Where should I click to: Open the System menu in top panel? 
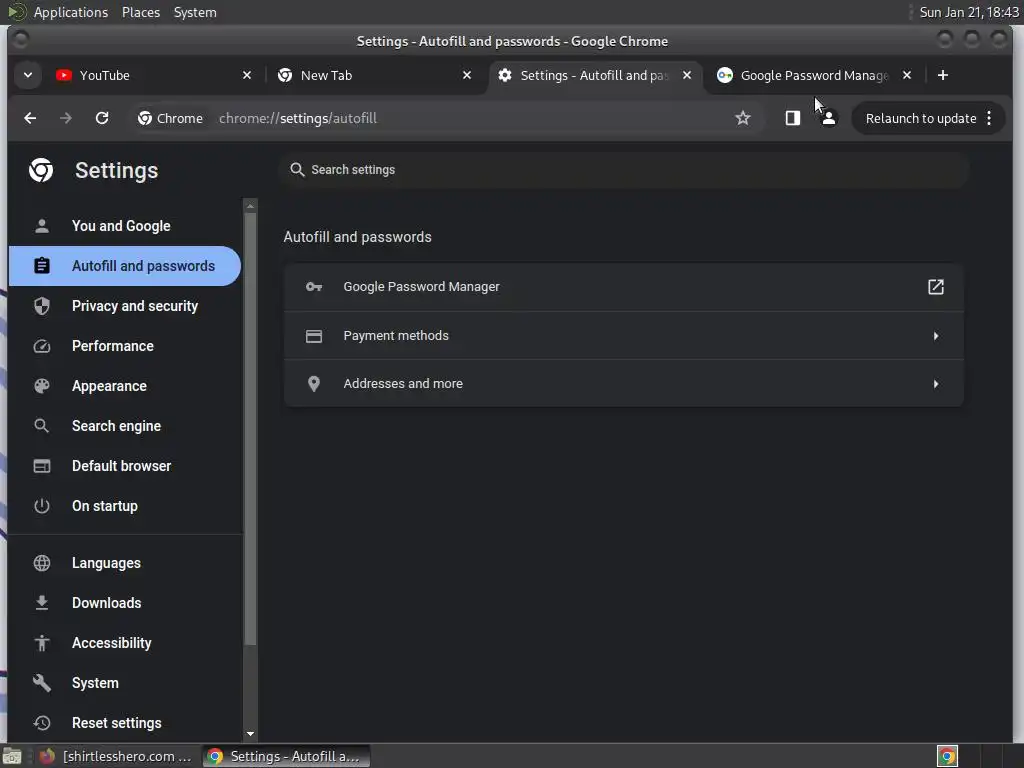(195, 12)
